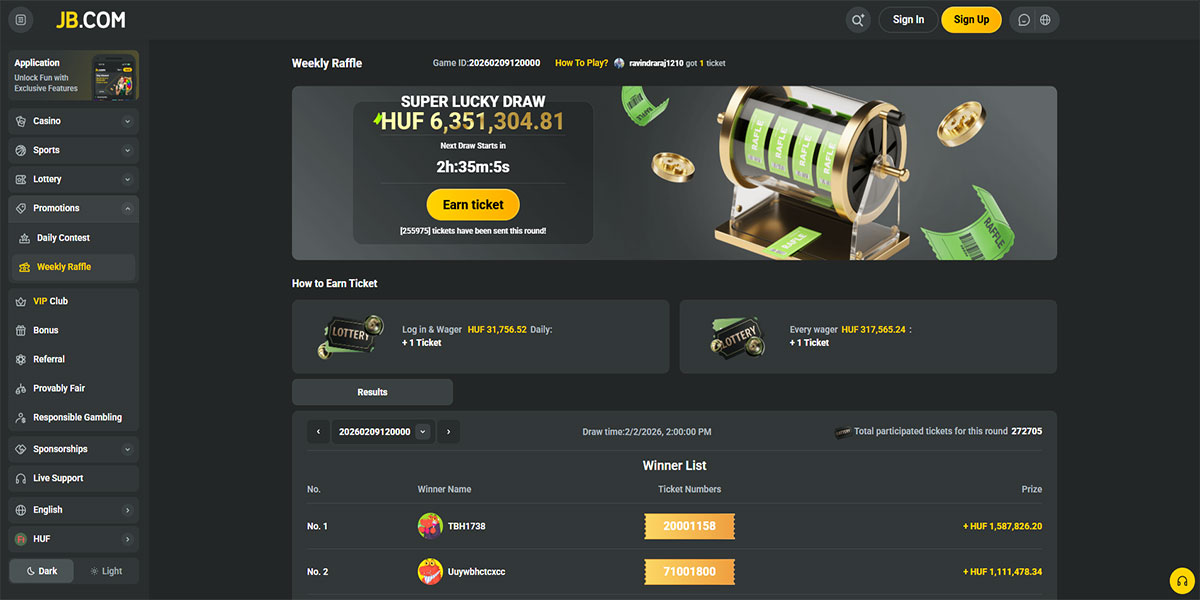The height and width of the screenshot is (600, 1200).
Task: Toggle the sidebar menu icon beside JB.COM
Action: (21, 20)
